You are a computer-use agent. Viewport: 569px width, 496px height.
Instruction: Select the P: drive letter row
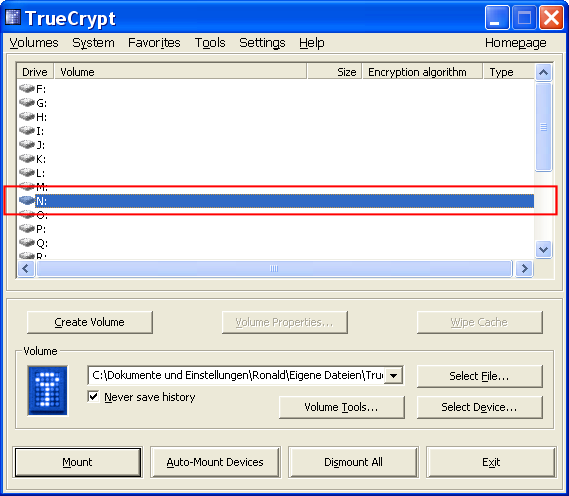pos(276,229)
